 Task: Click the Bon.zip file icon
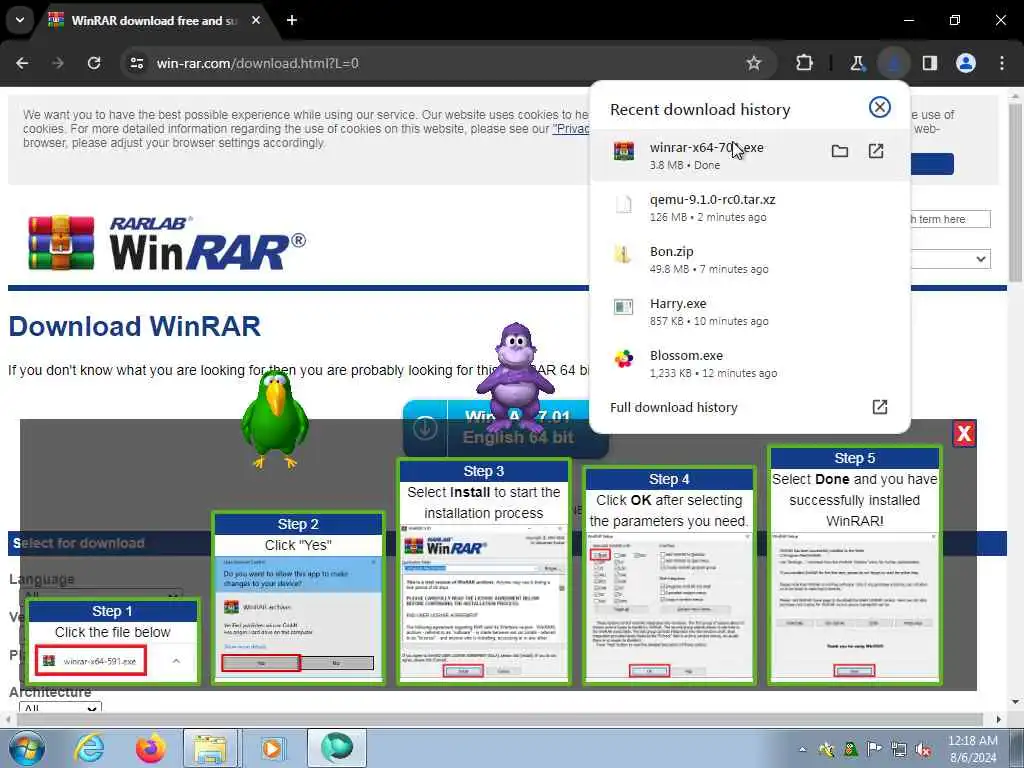pos(624,253)
